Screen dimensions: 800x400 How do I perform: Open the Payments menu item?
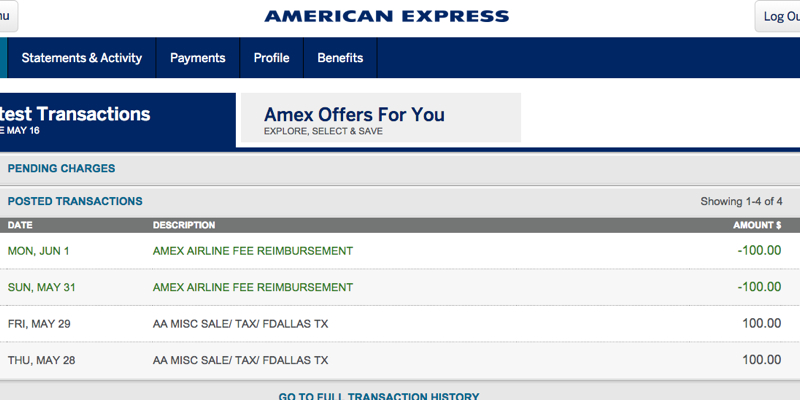coord(197,58)
